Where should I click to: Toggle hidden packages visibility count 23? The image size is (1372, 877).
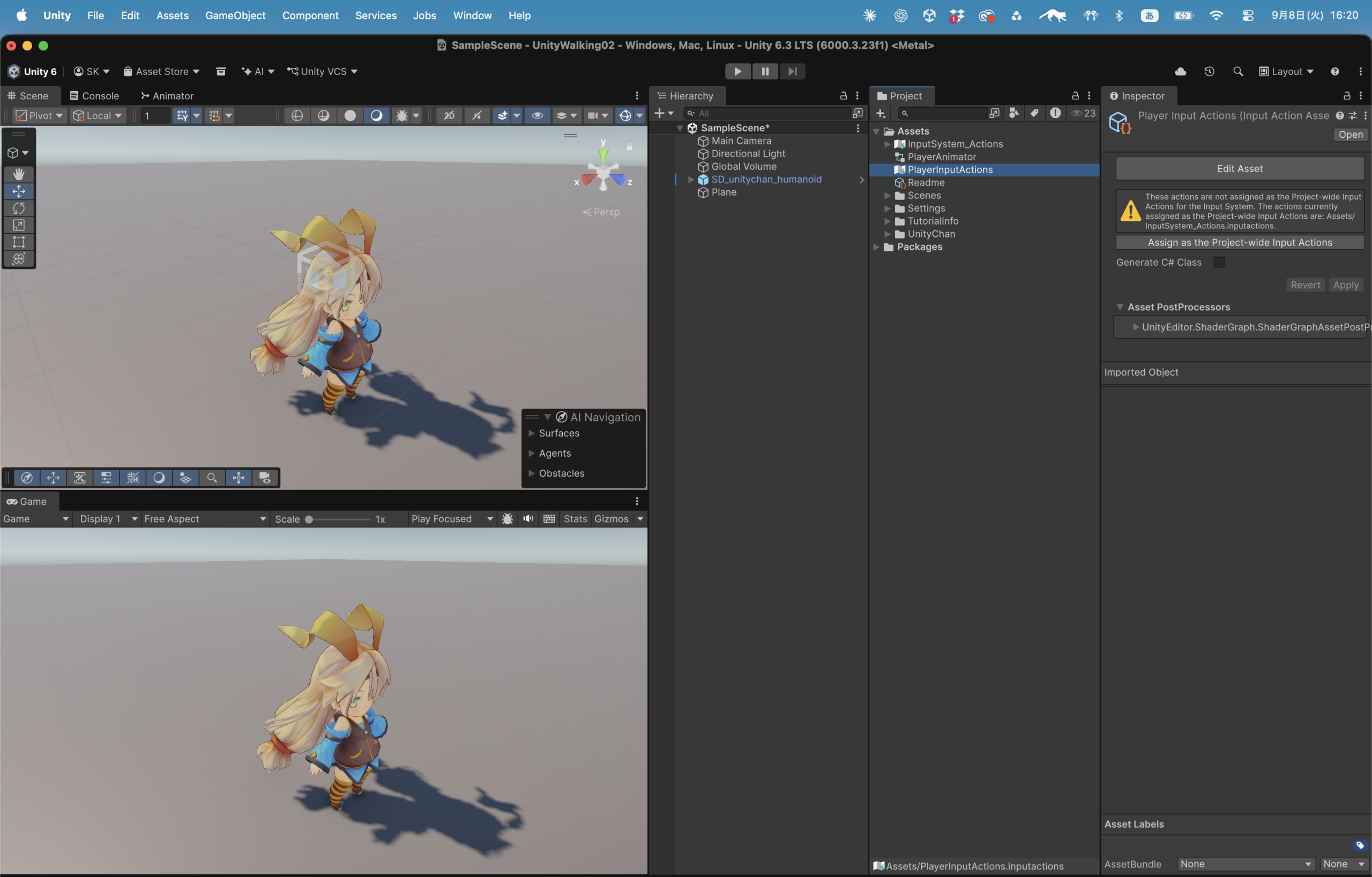point(1083,113)
